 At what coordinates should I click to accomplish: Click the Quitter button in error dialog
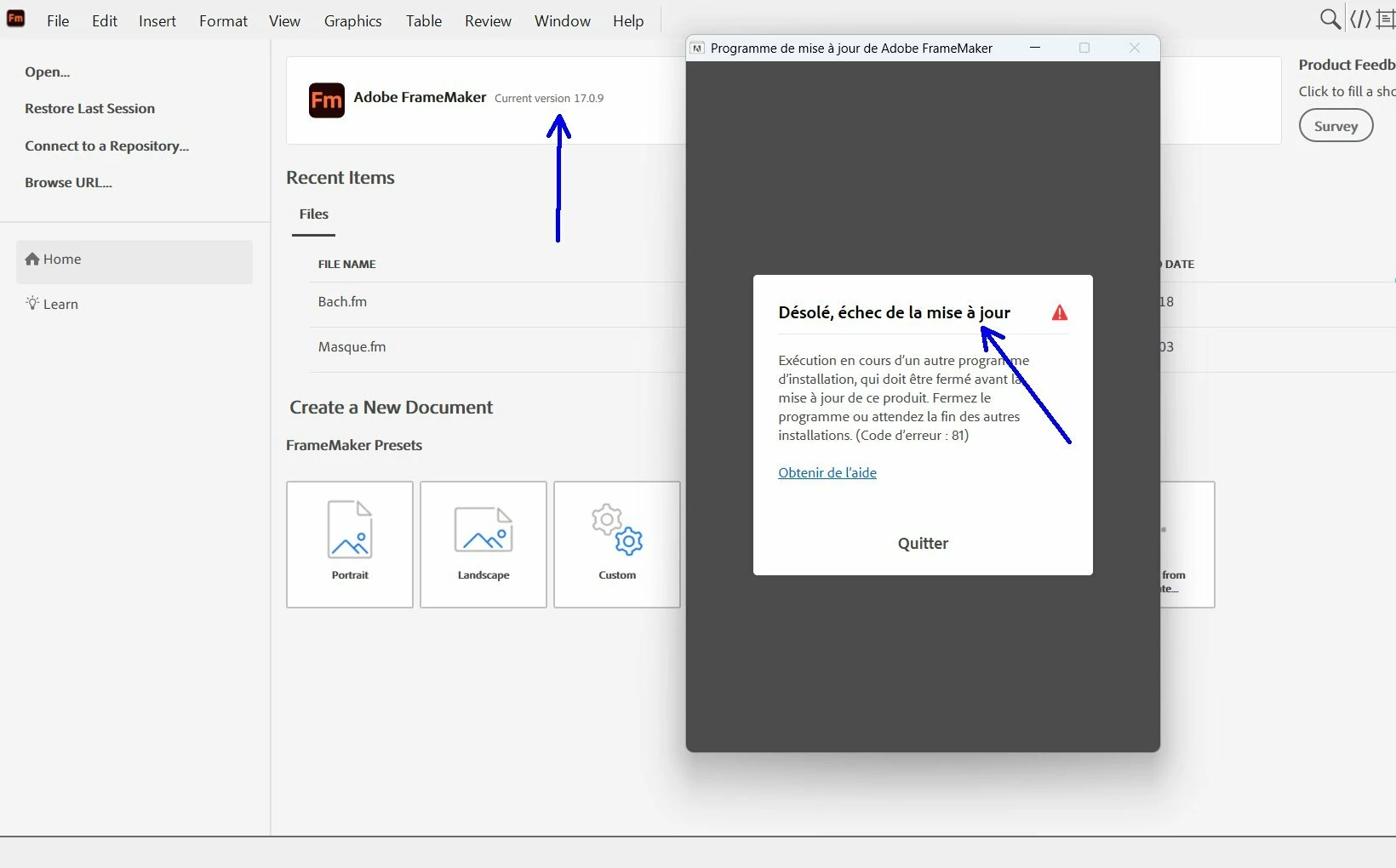(923, 544)
